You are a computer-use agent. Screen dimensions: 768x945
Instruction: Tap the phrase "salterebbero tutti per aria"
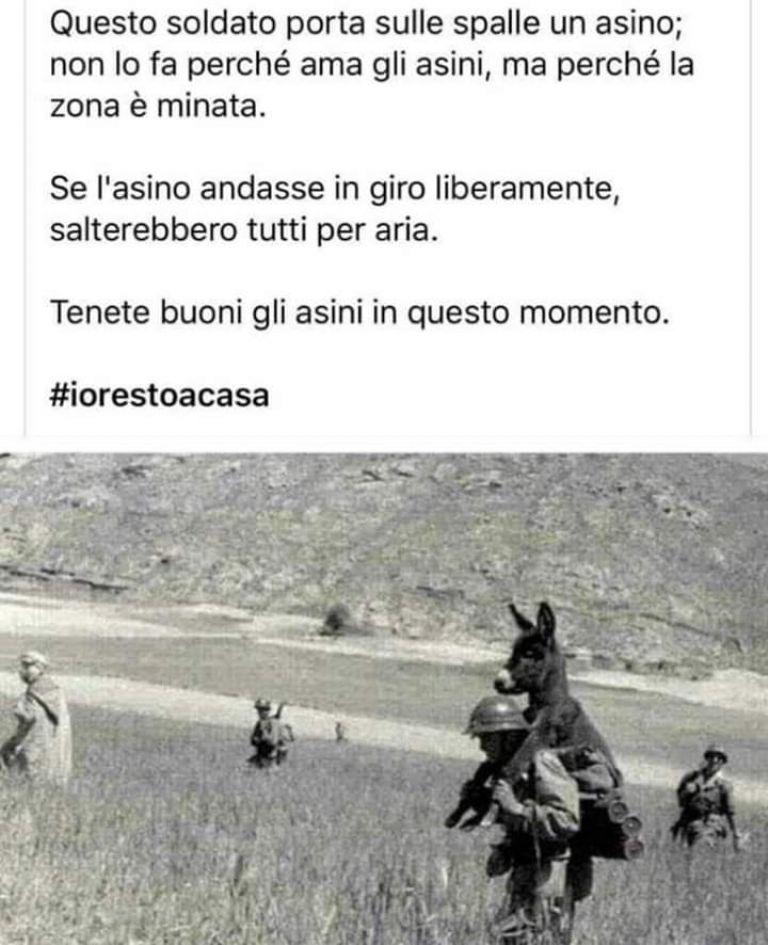pos(241,230)
